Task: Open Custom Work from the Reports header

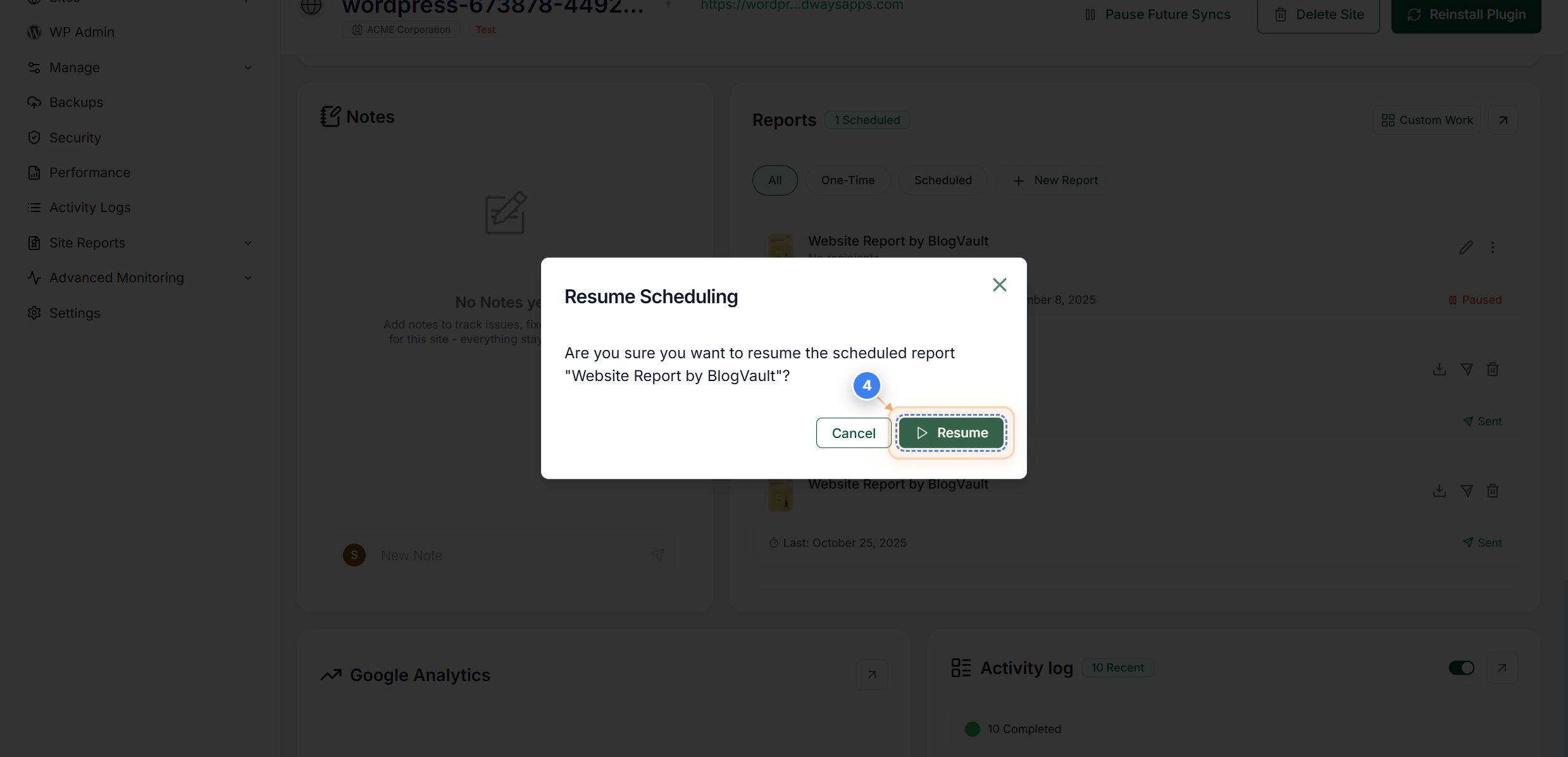Action: (1427, 120)
